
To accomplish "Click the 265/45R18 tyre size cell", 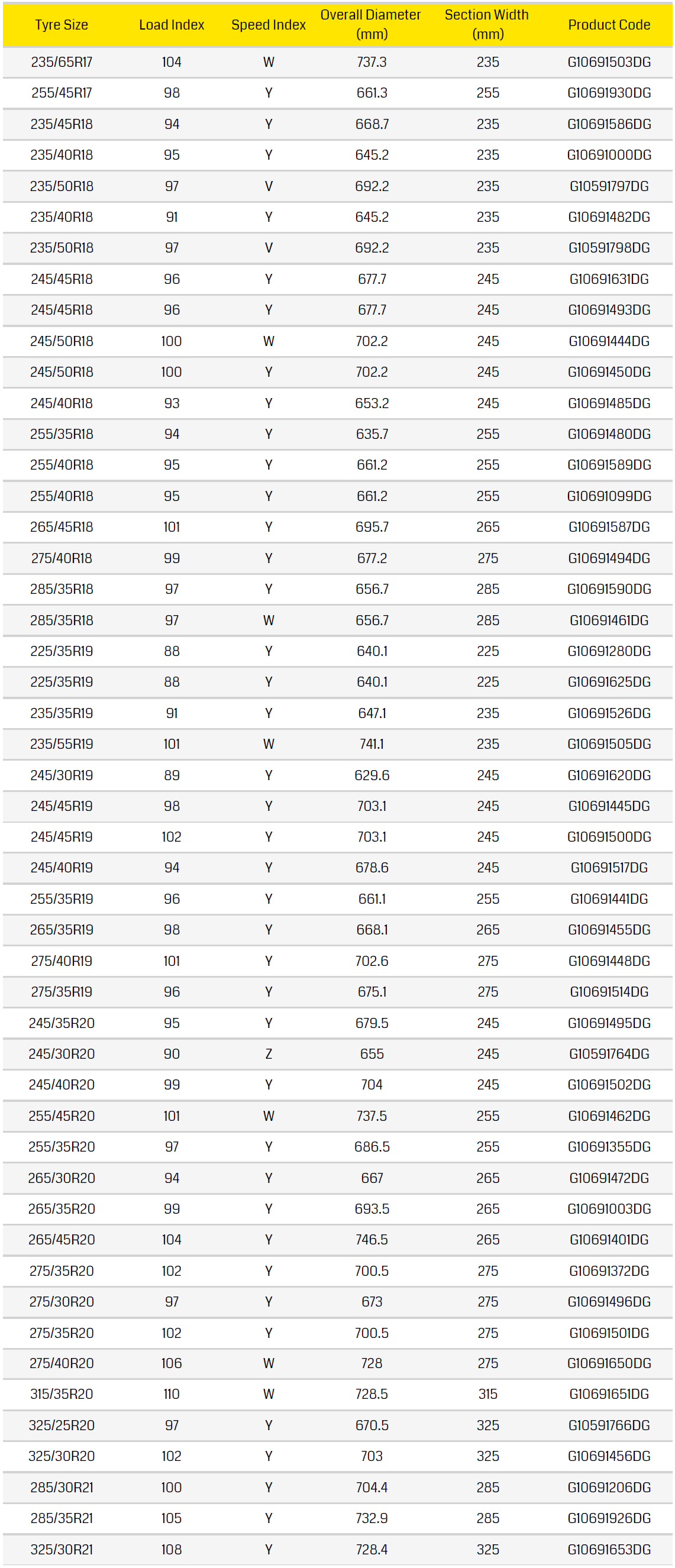I will [x=62, y=527].
